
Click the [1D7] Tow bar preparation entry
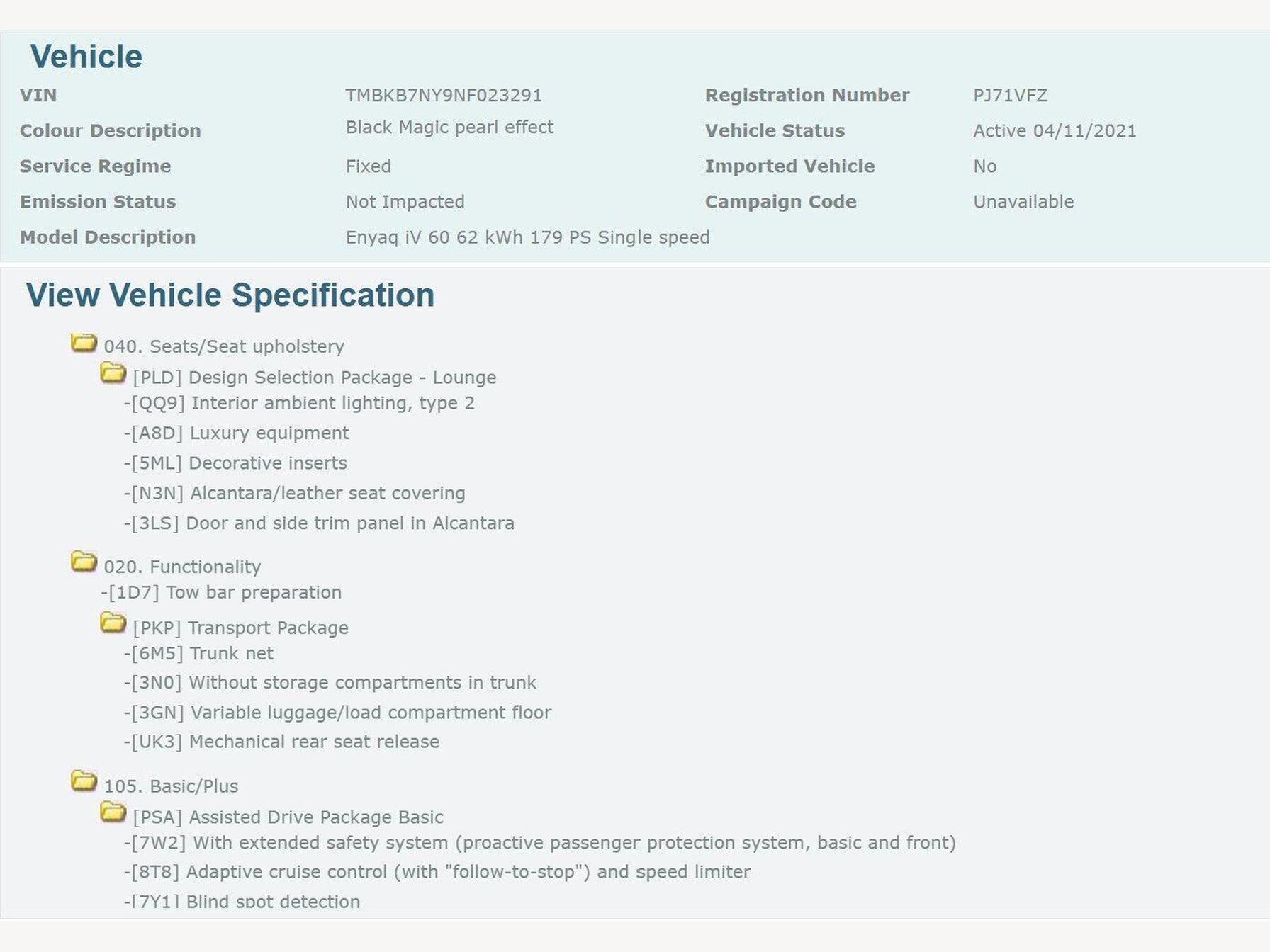pos(221,592)
